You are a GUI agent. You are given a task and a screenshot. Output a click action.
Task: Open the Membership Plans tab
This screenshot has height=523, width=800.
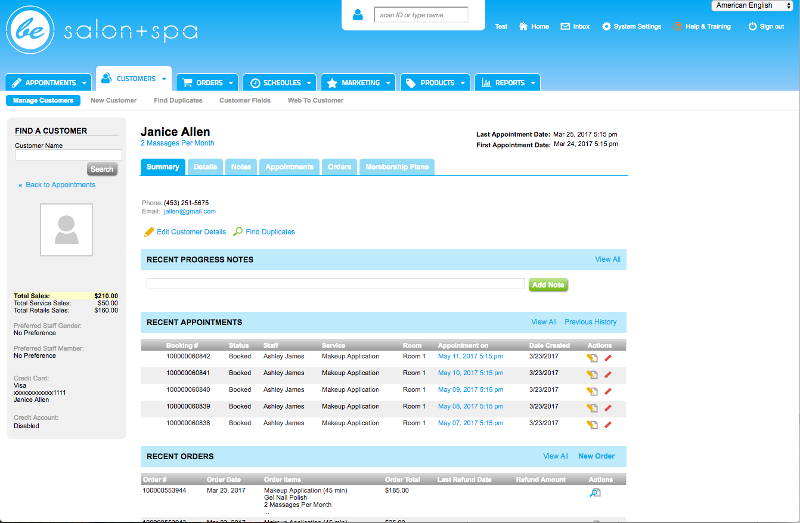pos(397,167)
